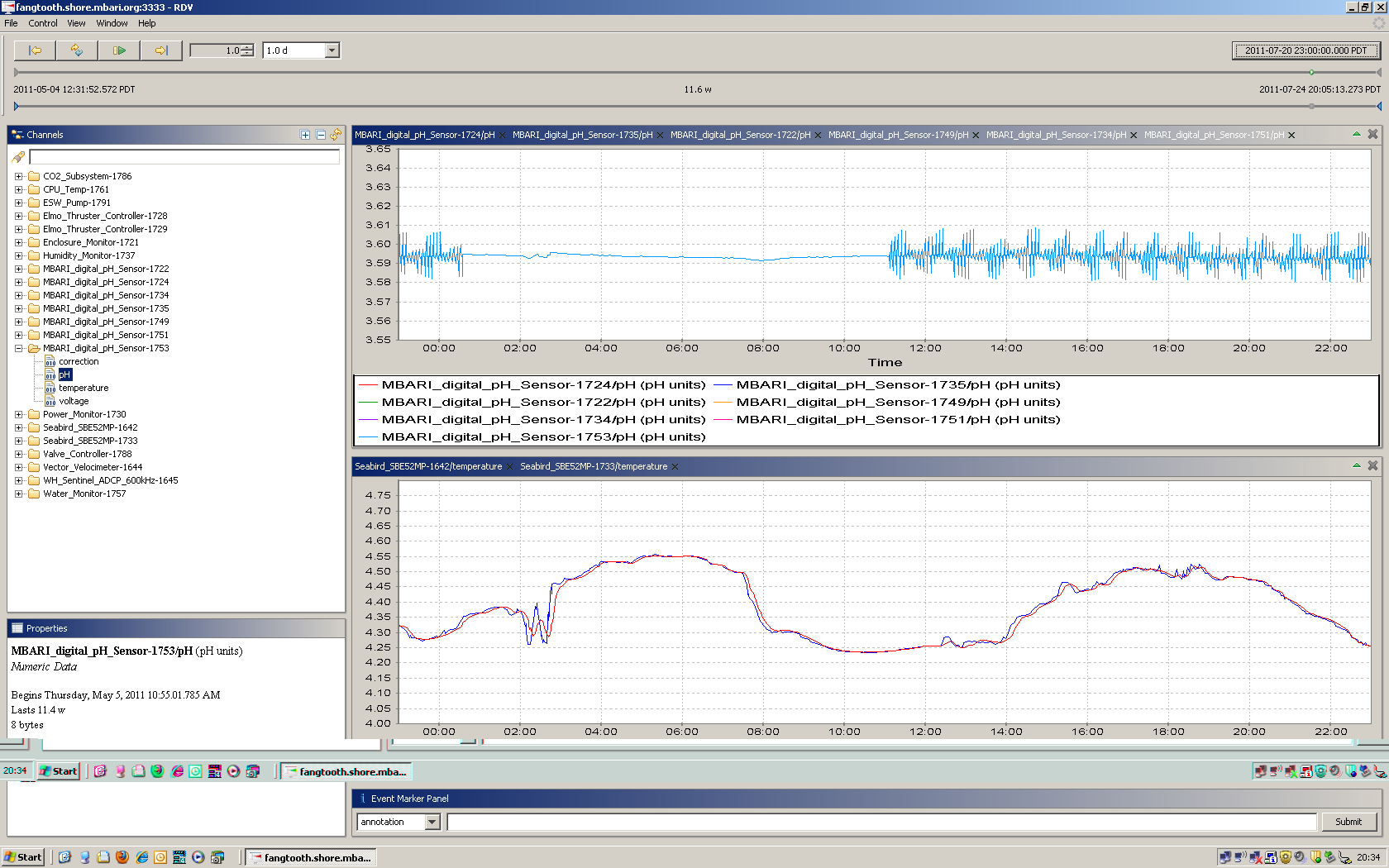1389x868 pixels.
Task: Open the Control menu
Action: click(x=43, y=23)
